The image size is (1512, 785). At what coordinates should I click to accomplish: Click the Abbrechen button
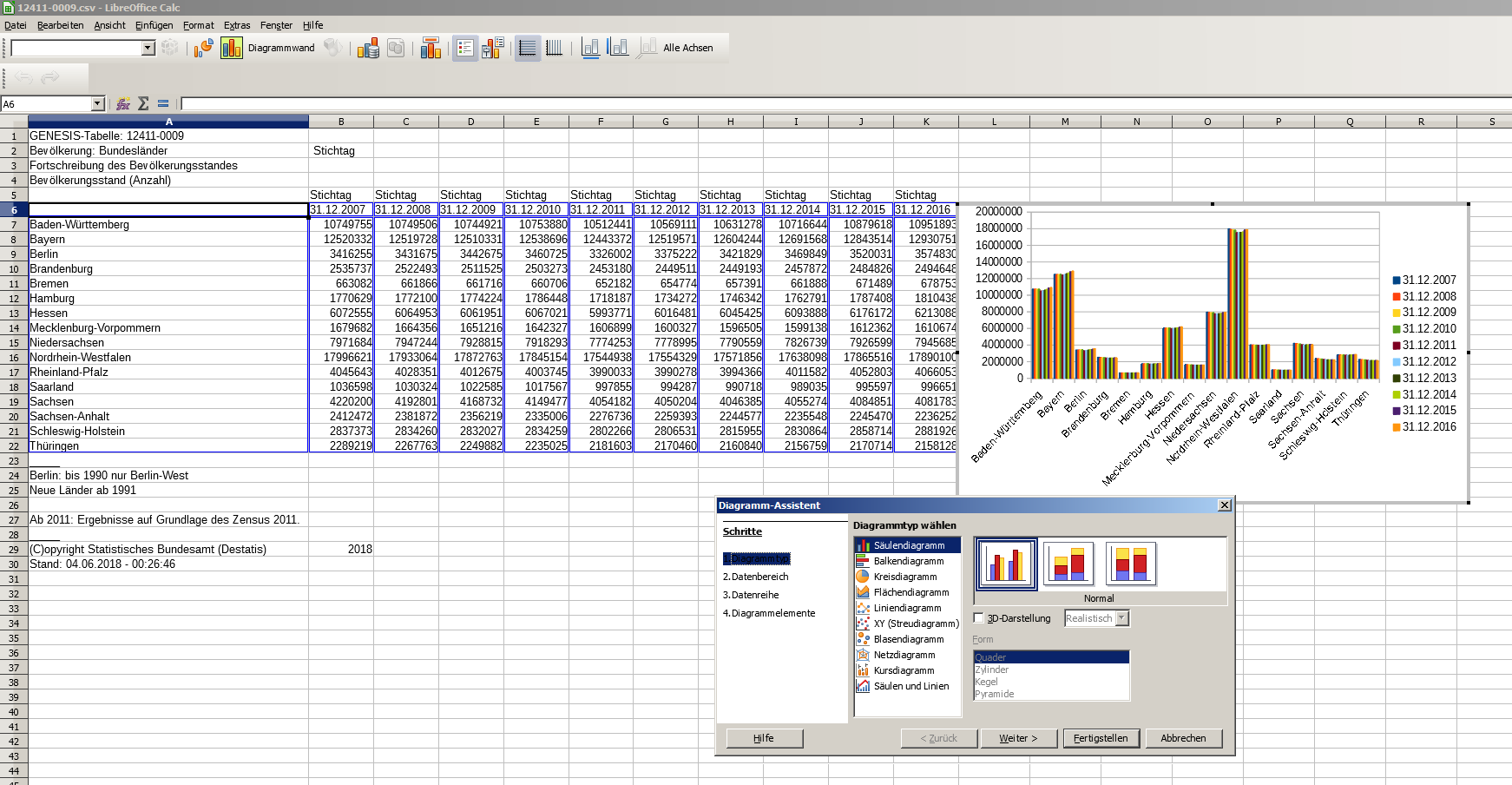(1183, 738)
